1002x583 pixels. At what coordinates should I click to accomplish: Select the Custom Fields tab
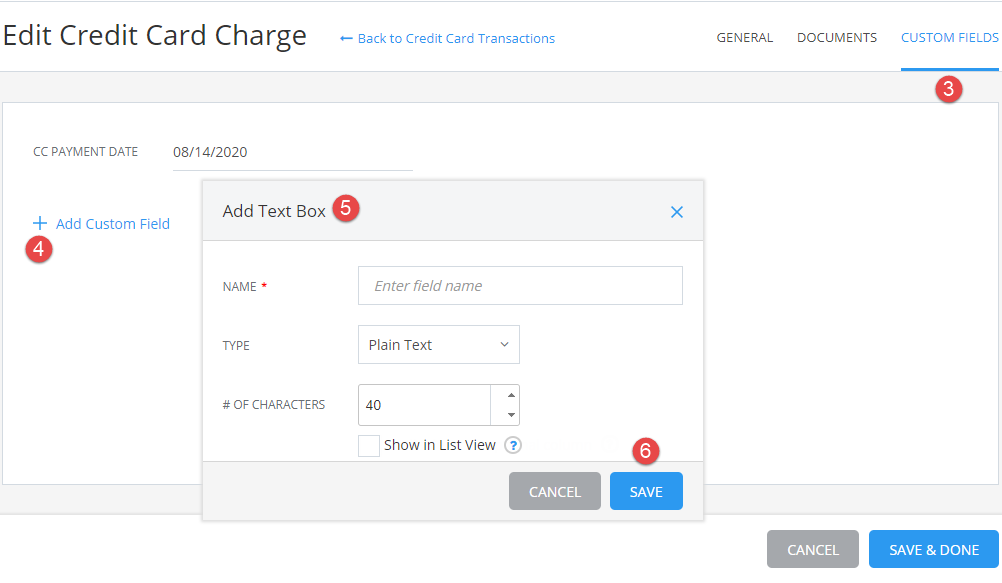point(948,37)
